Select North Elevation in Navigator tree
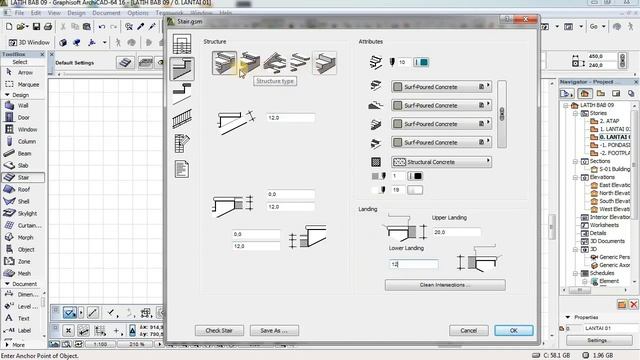The height and width of the screenshot is (360, 640). coord(611,193)
